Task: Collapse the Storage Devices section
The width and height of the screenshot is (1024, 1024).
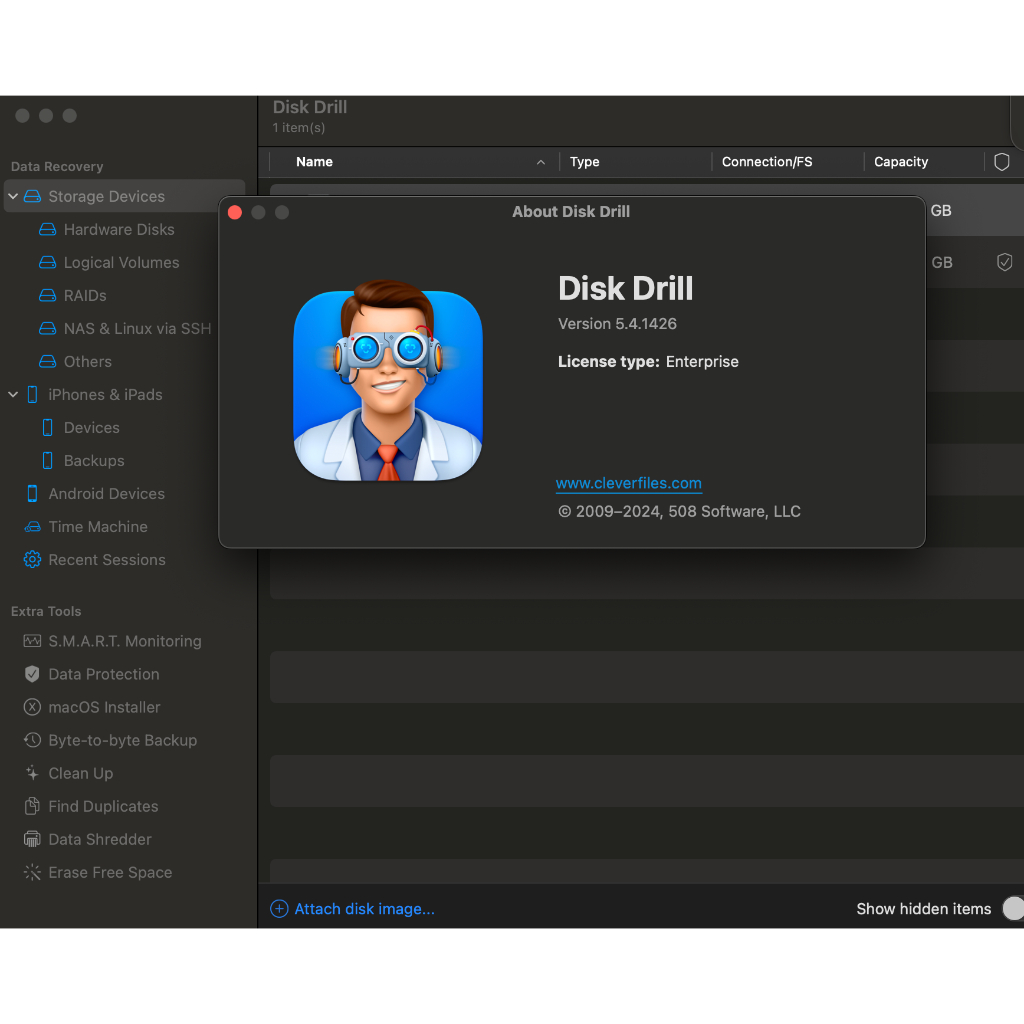Action: (13, 196)
